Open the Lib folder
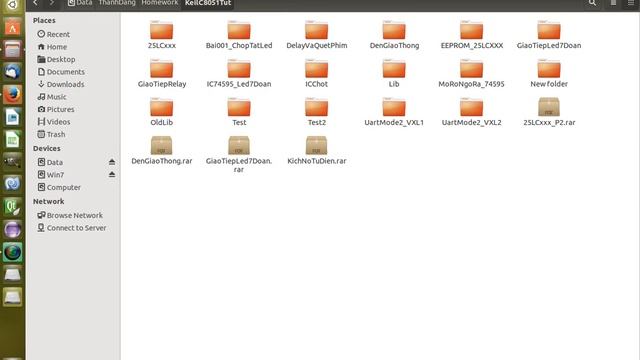Screen dimensions: 640x360 394,73
